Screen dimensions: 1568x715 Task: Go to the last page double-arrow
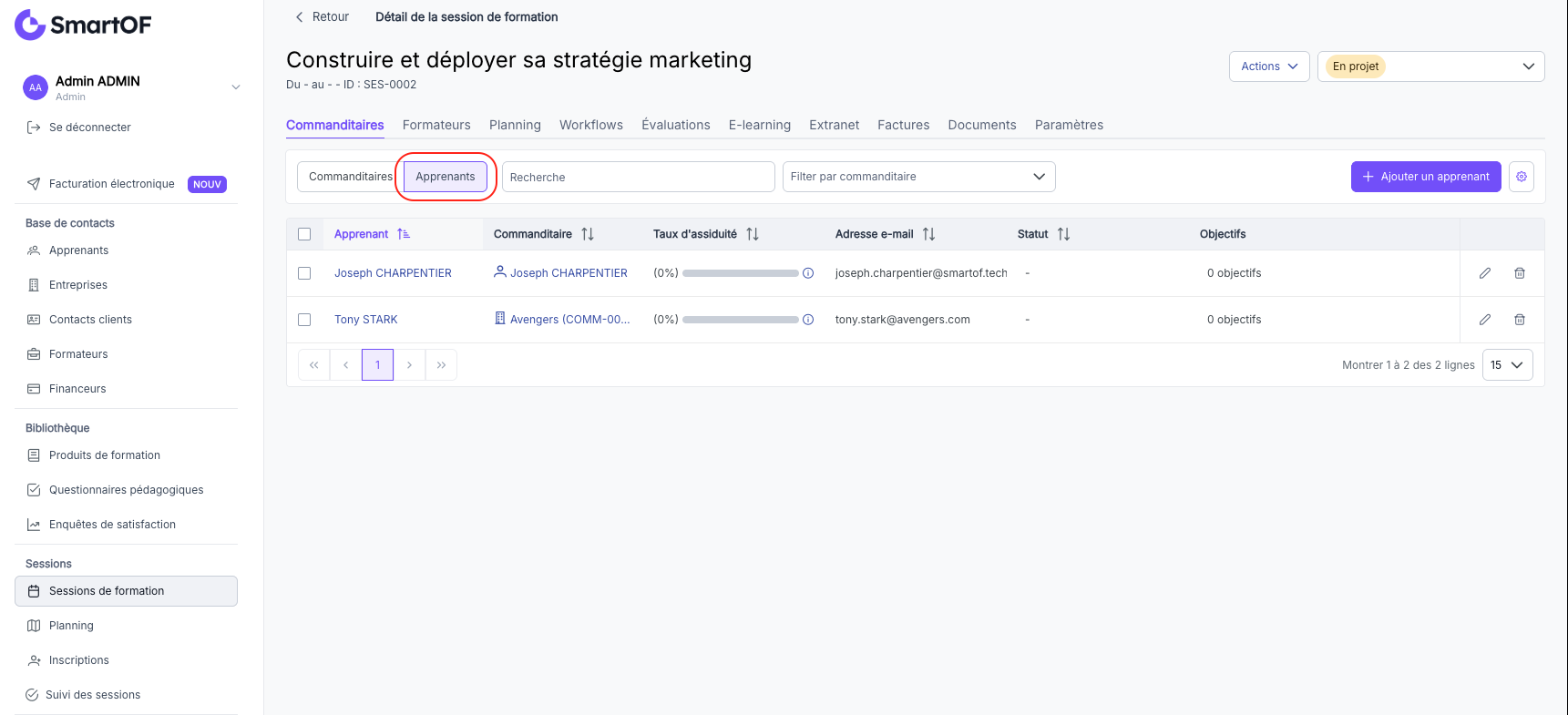441,365
